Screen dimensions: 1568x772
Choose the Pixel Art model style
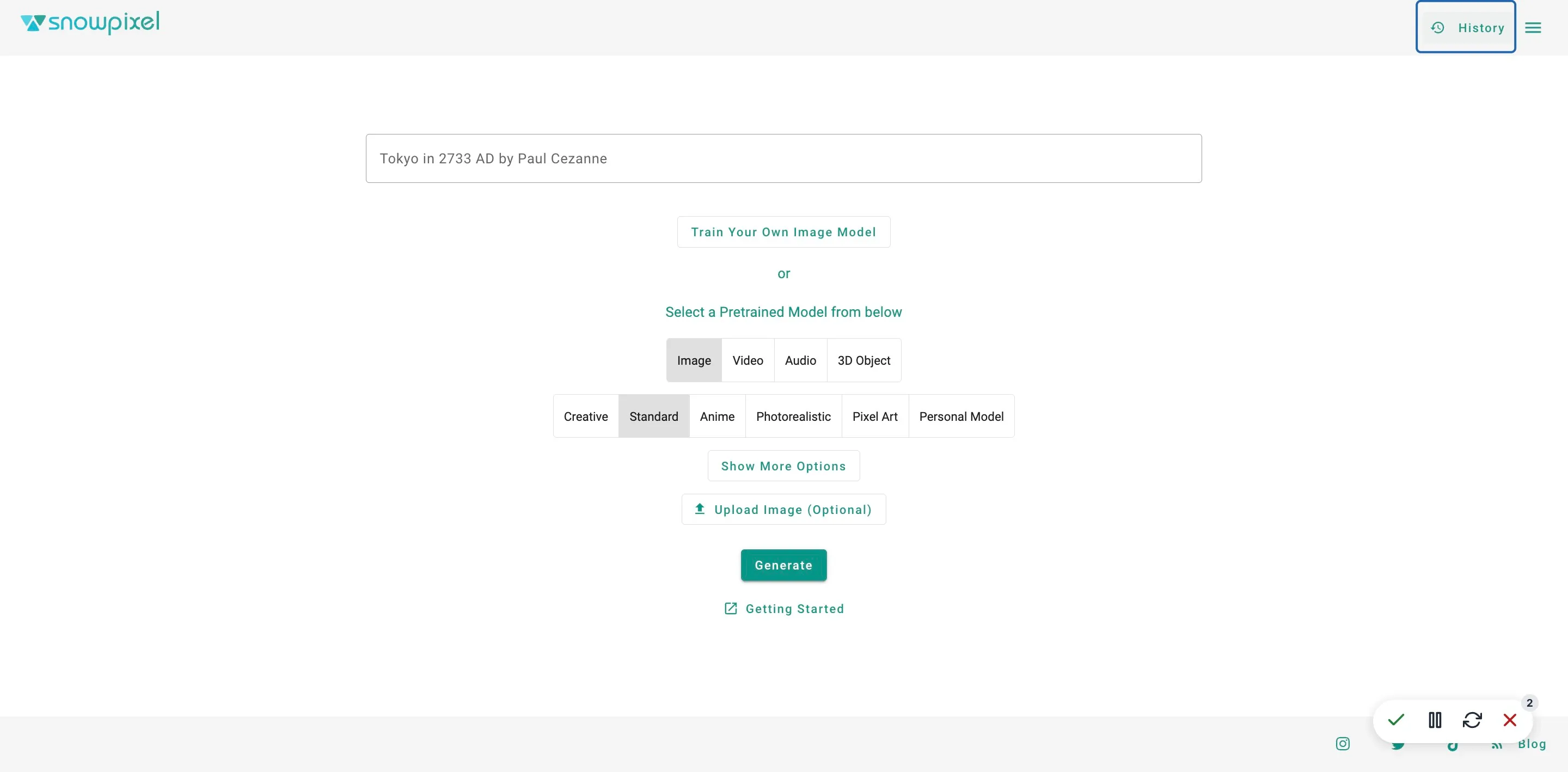tap(875, 416)
